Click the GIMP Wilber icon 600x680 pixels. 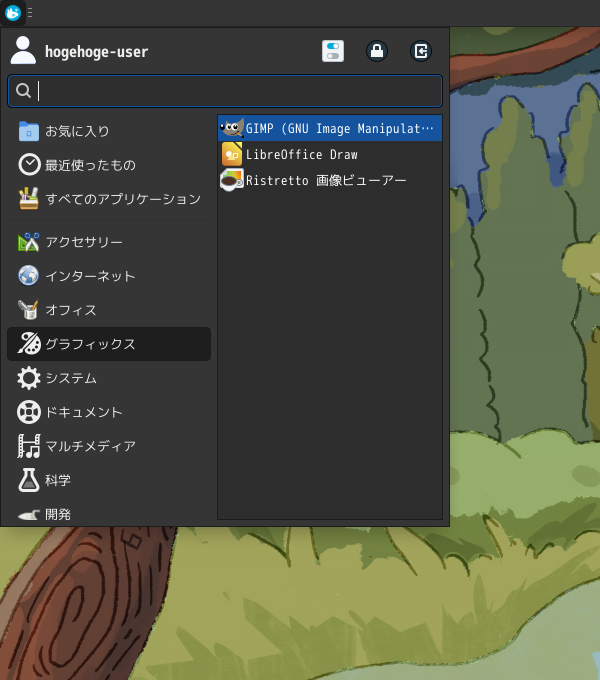tap(232, 128)
